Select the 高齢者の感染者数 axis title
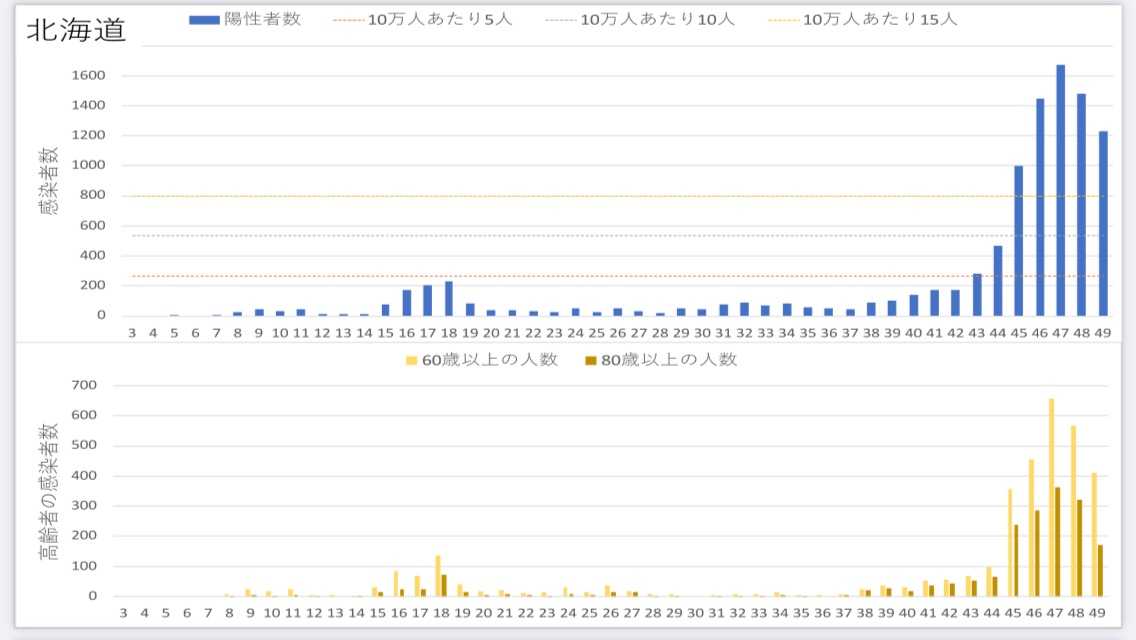 (x=50, y=490)
